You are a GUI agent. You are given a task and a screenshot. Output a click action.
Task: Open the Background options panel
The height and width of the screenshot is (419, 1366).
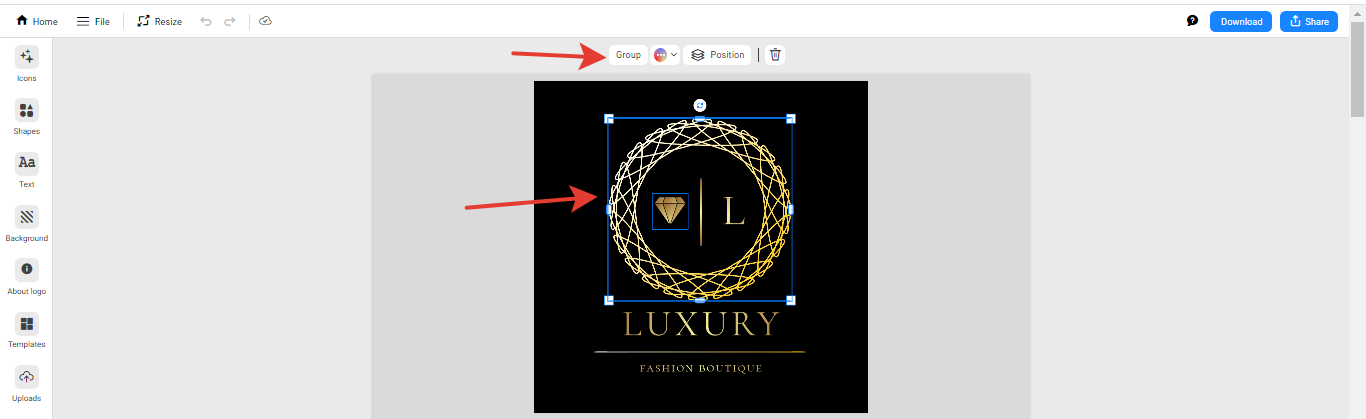pyautogui.click(x=26, y=217)
